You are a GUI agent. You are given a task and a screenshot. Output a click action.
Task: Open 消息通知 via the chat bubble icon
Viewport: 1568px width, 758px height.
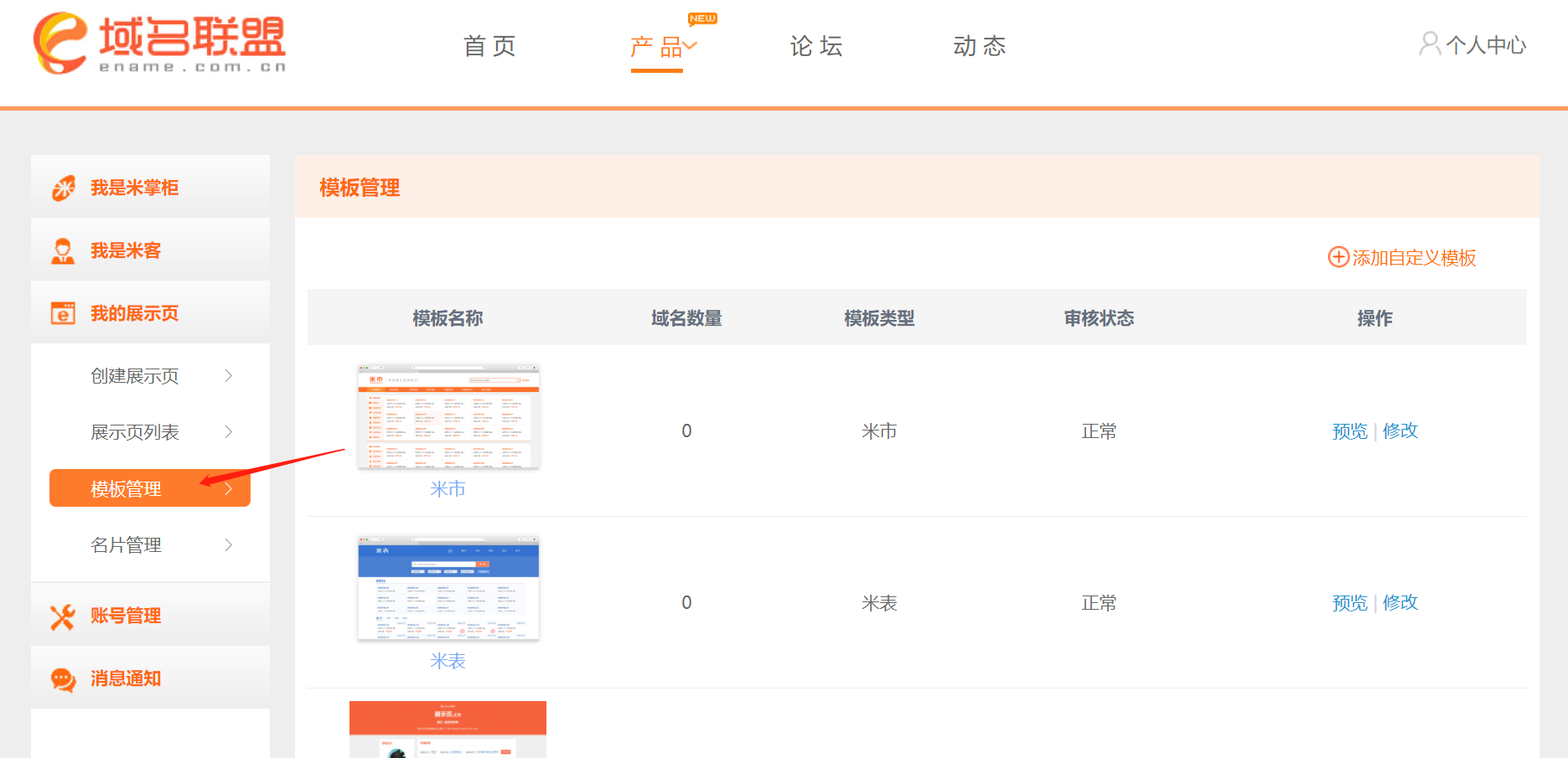[62, 678]
